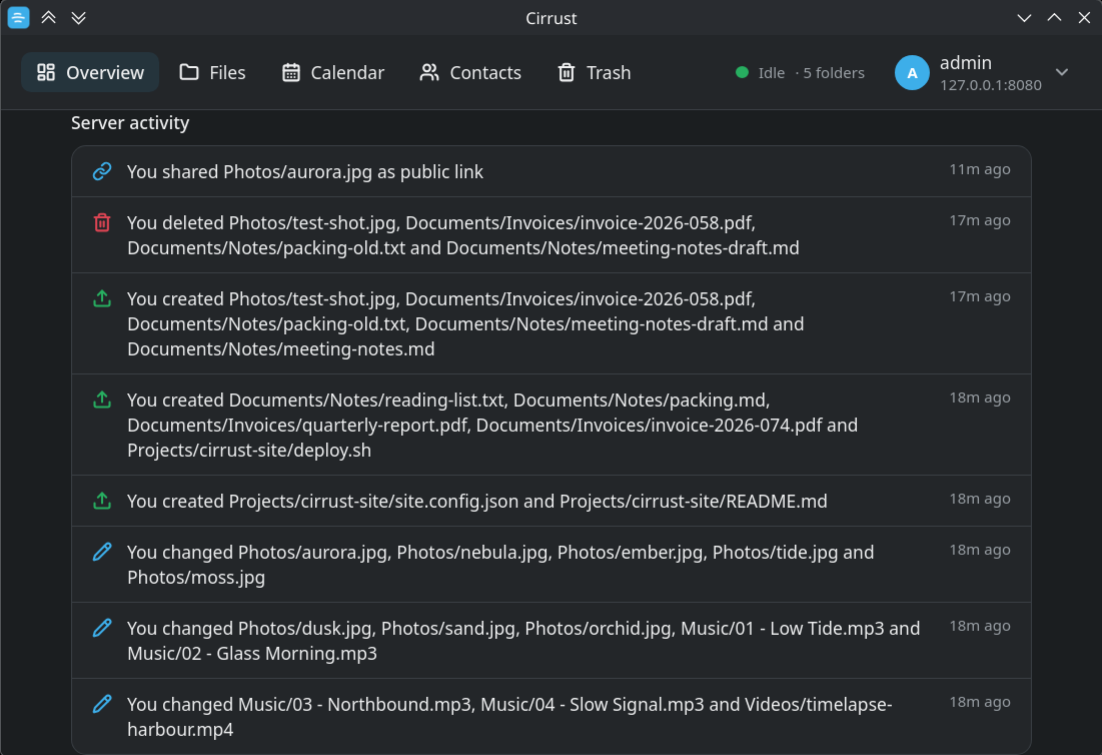Expand the admin account dropdown chevron
Screen dimensions: 1102x755
coord(1062,72)
